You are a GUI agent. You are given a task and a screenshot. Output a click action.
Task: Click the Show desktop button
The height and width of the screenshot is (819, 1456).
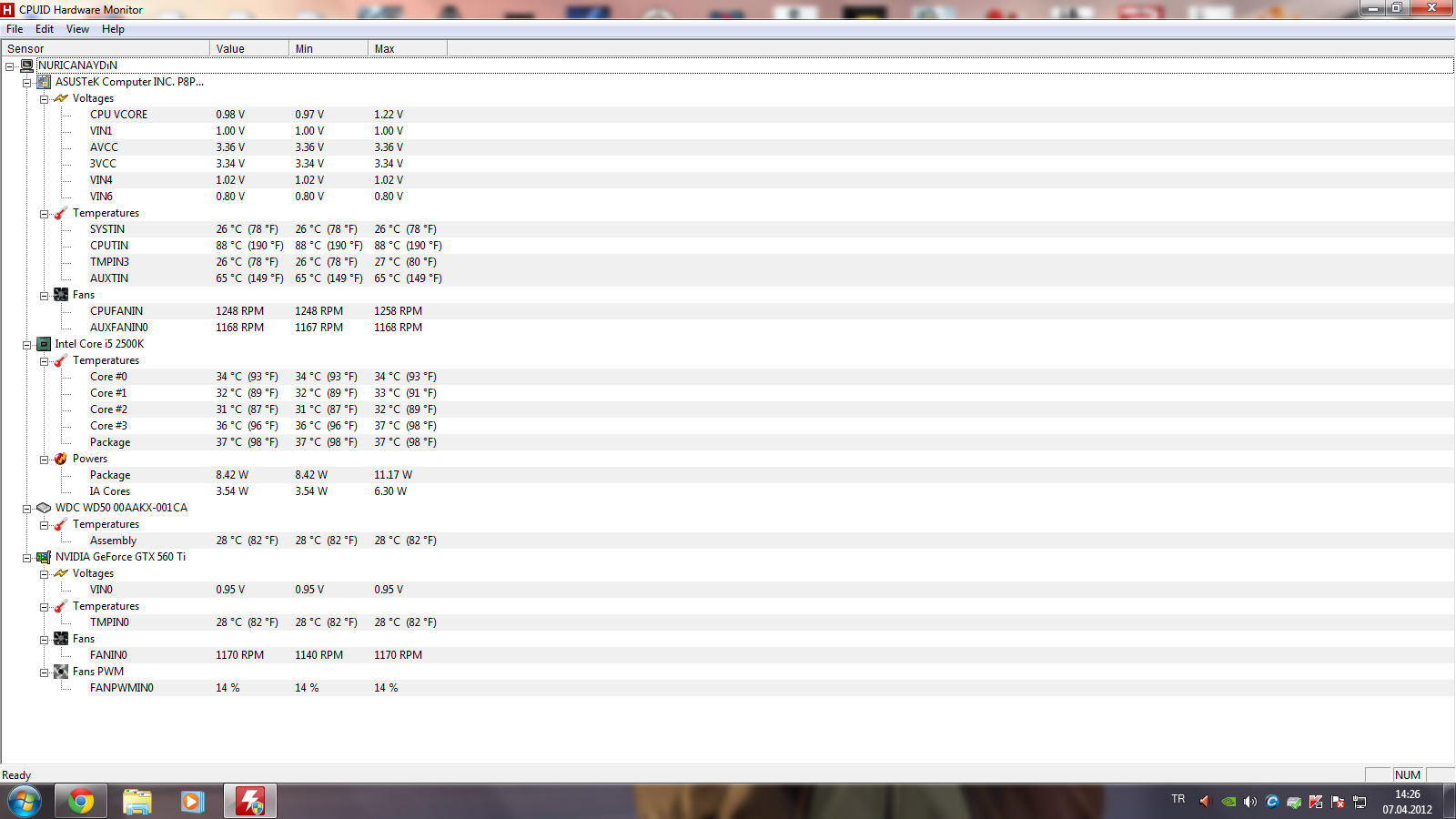[x=1449, y=802]
